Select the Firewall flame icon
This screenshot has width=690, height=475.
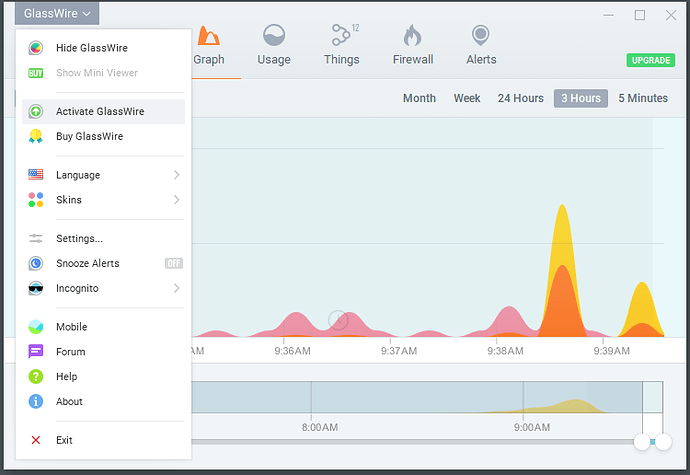click(x=412, y=37)
